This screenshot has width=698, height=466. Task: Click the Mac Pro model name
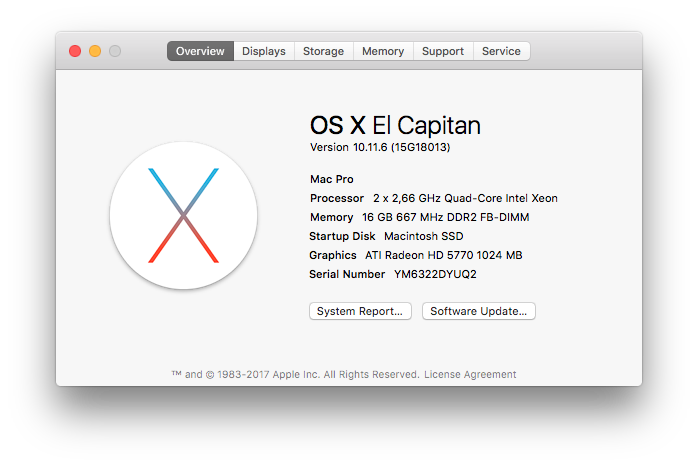click(332, 179)
